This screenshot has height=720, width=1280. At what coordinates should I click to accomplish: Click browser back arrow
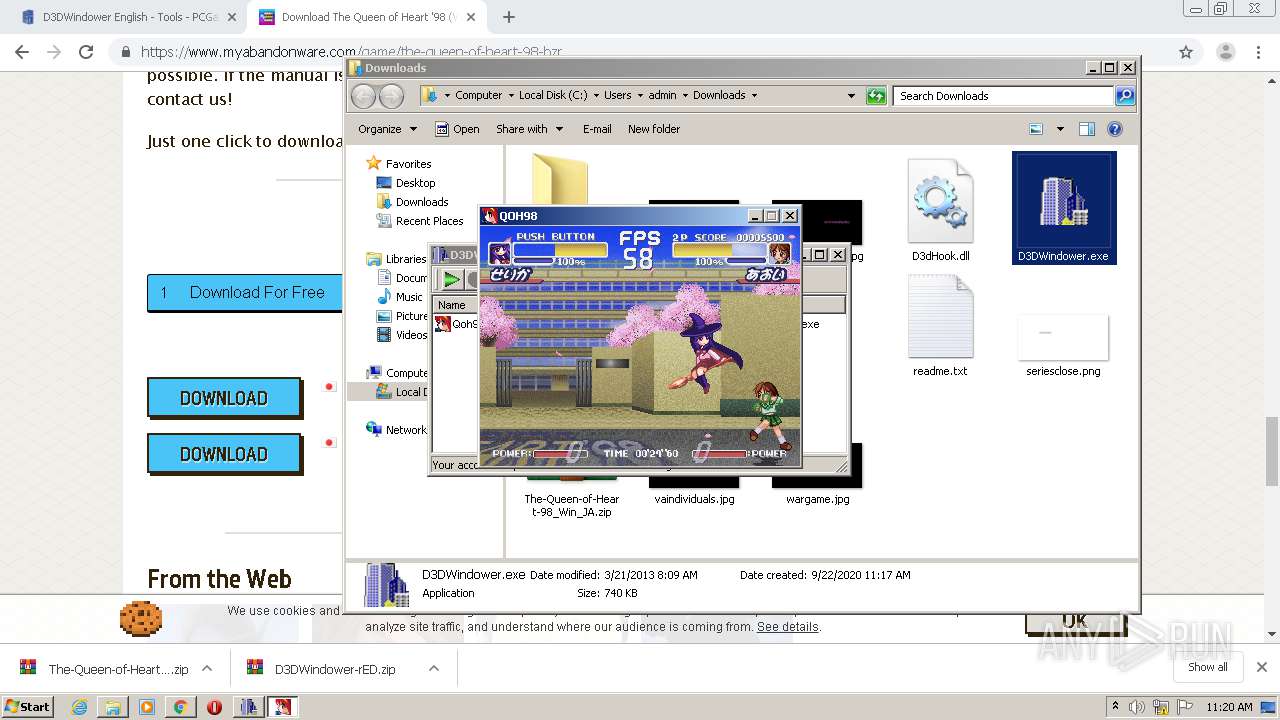[22, 52]
